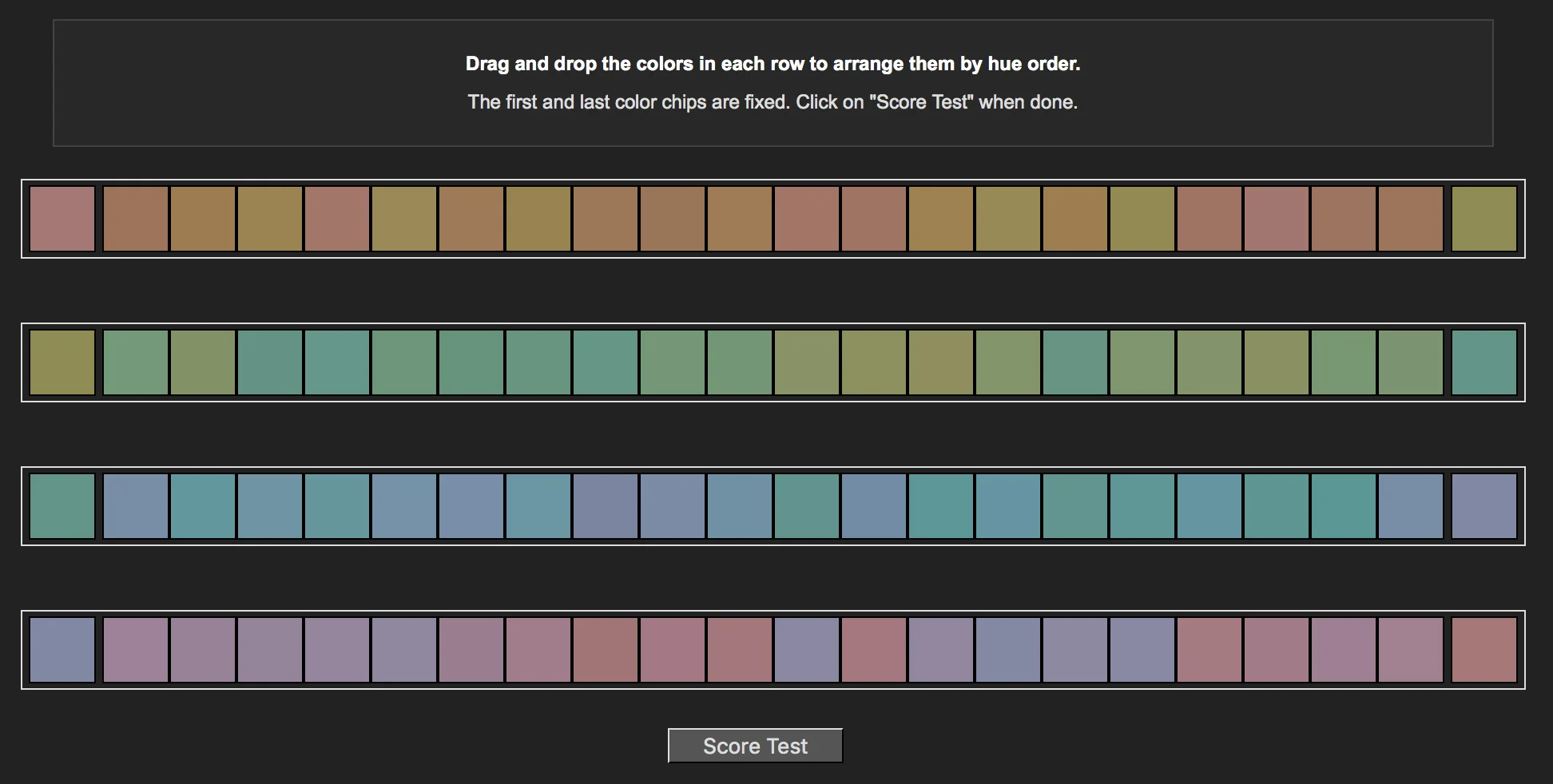1553x784 pixels.
Task: Pick the second chip in the green row
Action: 136,362
